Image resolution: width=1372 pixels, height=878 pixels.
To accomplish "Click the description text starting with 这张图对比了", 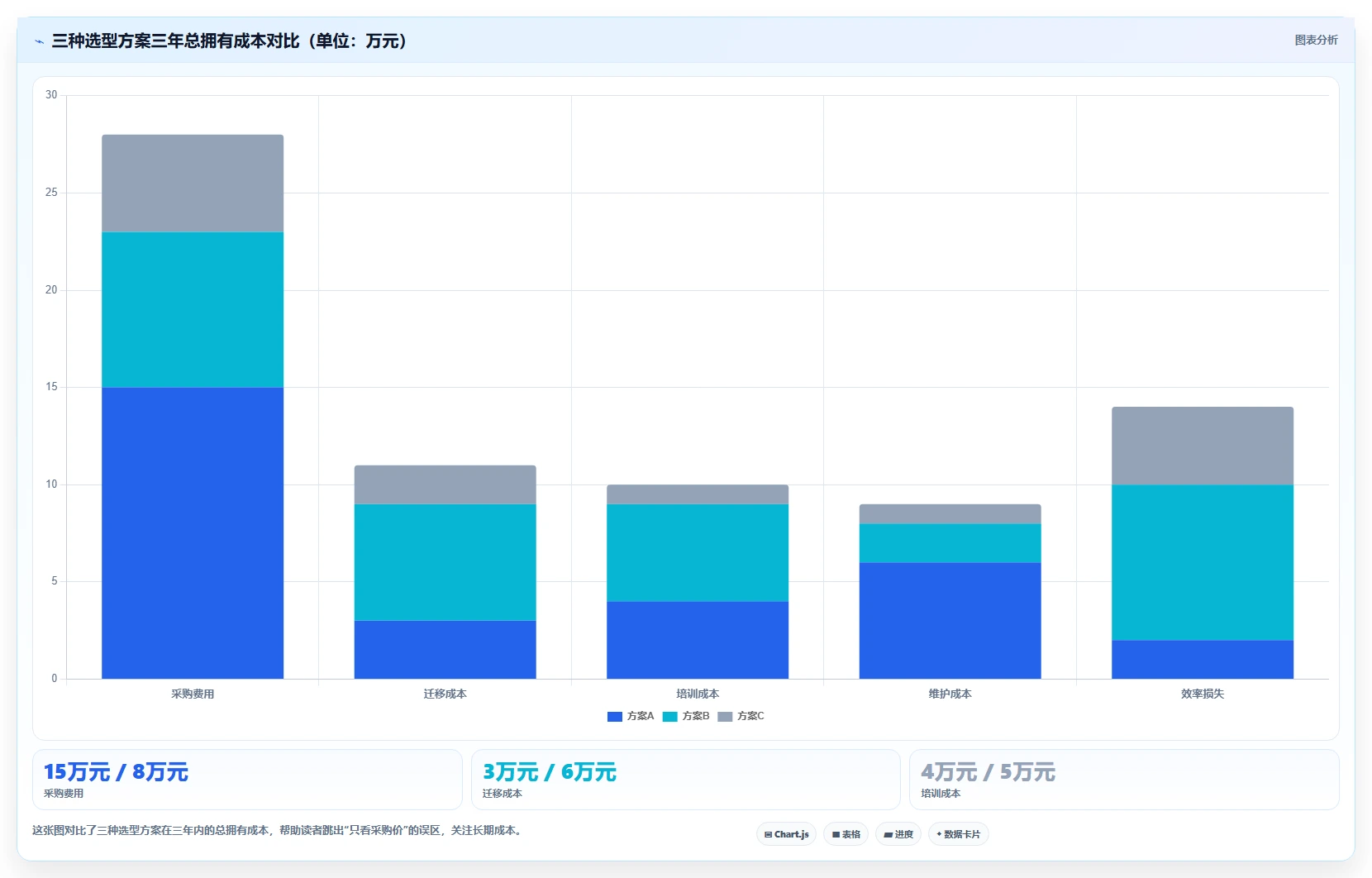I will (279, 830).
